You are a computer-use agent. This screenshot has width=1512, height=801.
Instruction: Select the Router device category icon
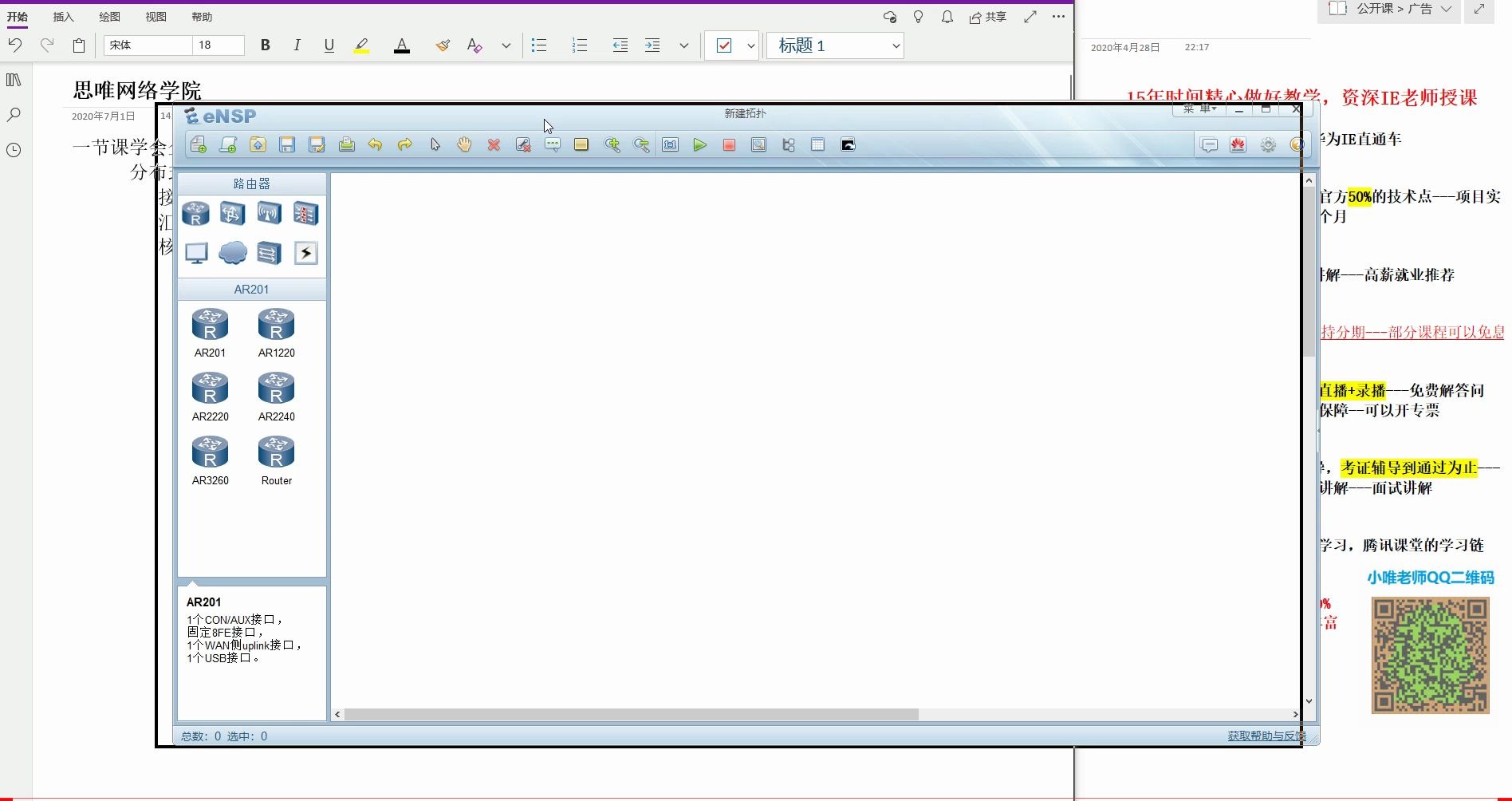click(195, 214)
